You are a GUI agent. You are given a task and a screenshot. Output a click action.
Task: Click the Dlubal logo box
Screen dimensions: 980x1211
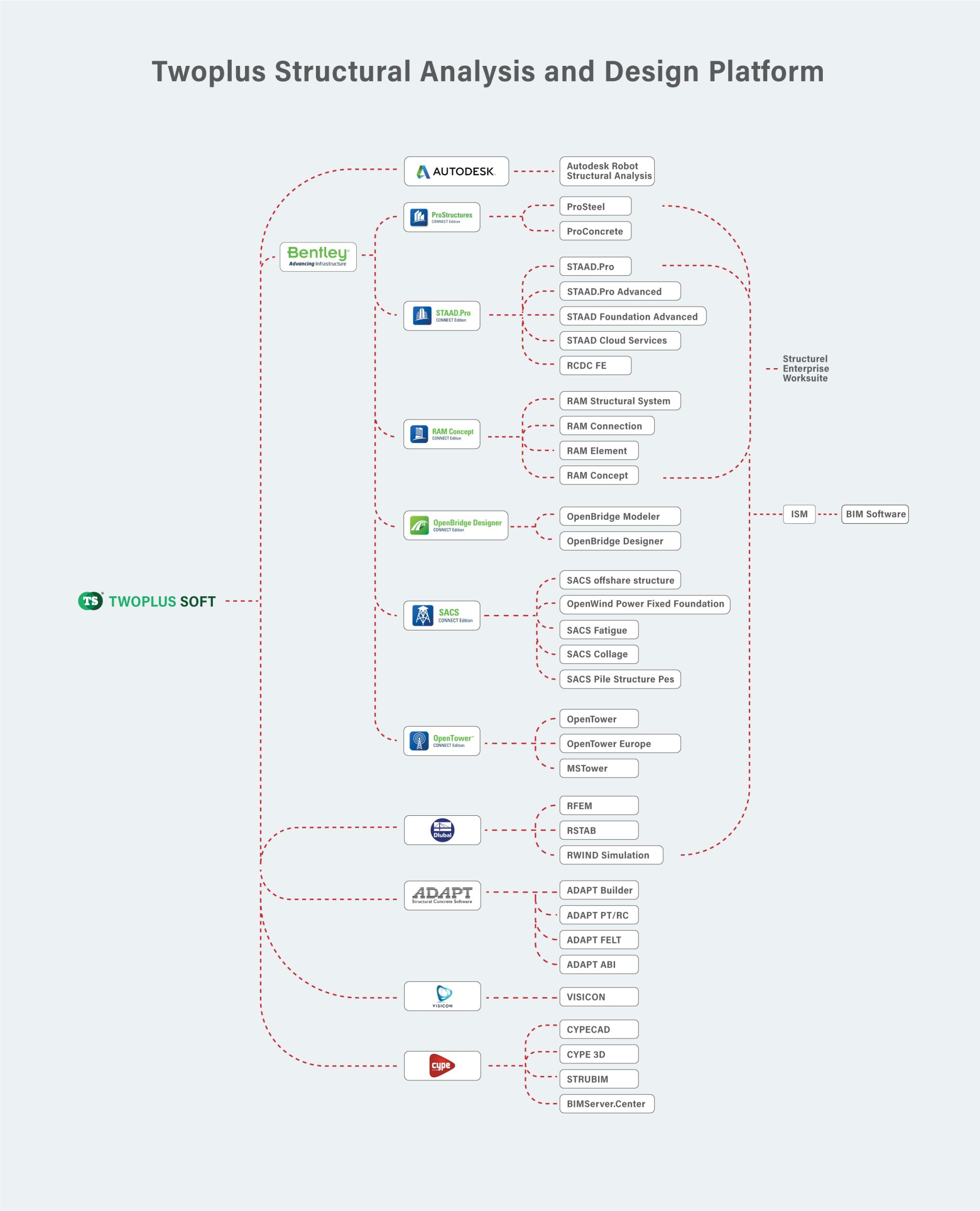pos(442,830)
